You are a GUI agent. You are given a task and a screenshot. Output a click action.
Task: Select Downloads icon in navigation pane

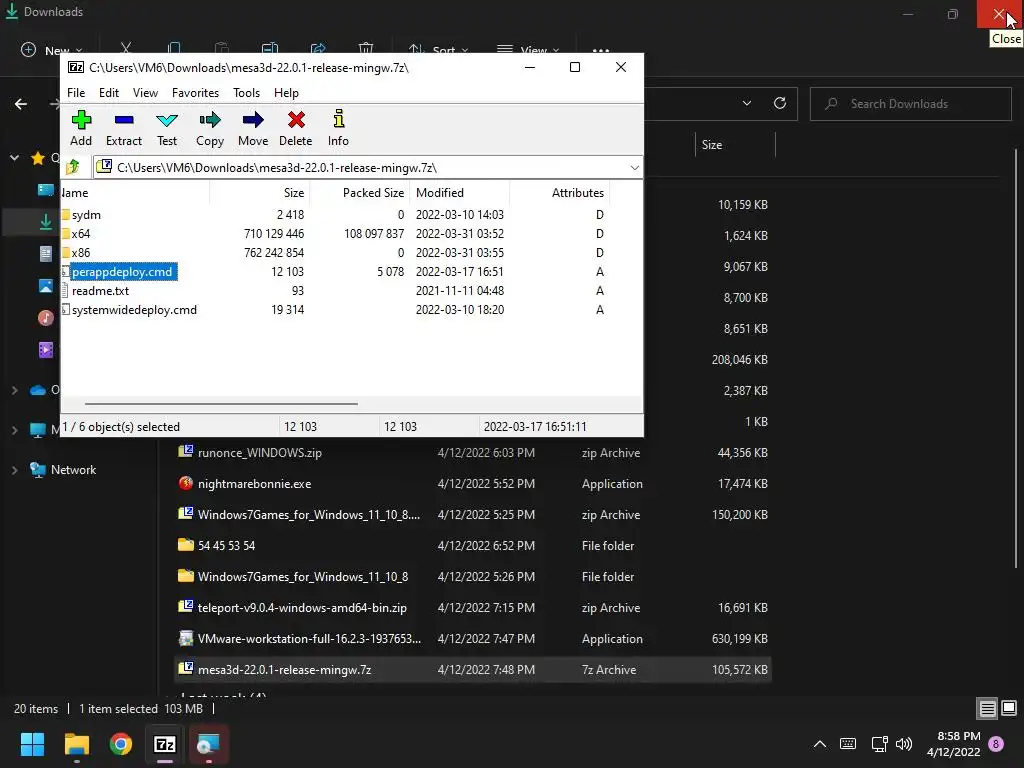coord(46,222)
